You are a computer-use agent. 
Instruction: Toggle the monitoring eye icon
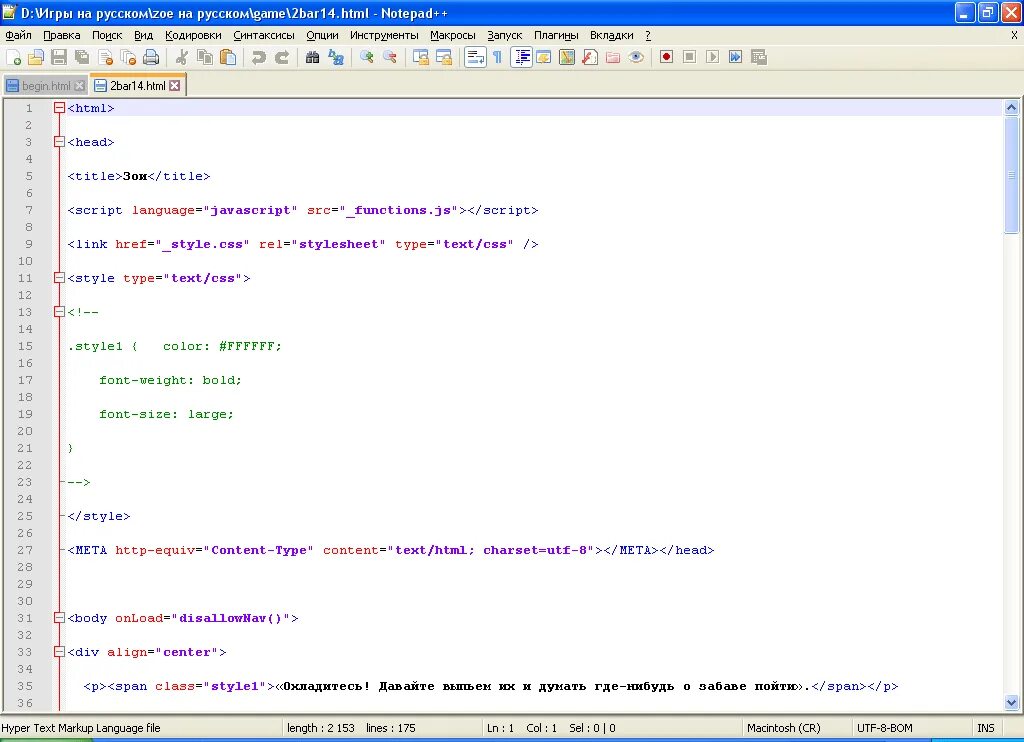636,57
